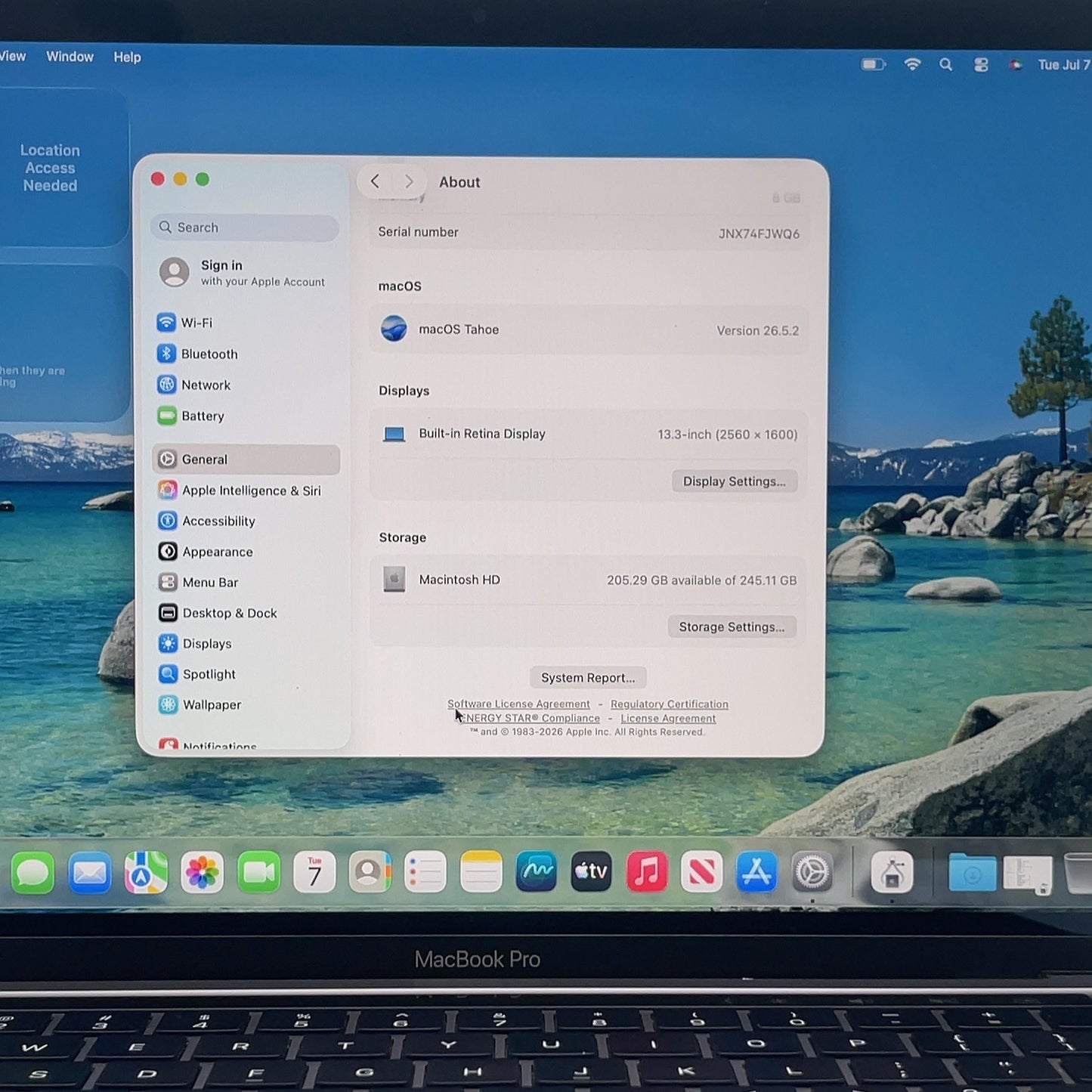Viewport: 1092px width, 1092px height.
Task: Select General in the sidebar
Action: pyautogui.click(x=246, y=459)
